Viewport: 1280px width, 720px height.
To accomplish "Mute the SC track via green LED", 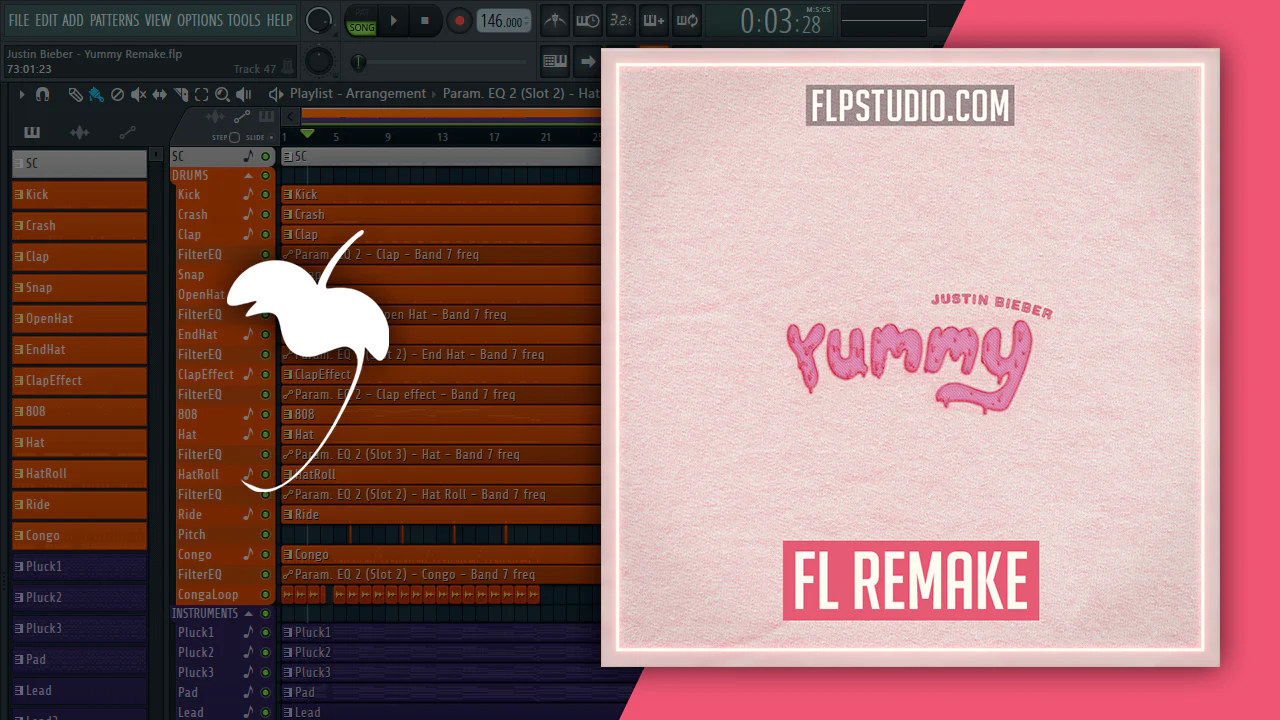I will click(x=265, y=157).
